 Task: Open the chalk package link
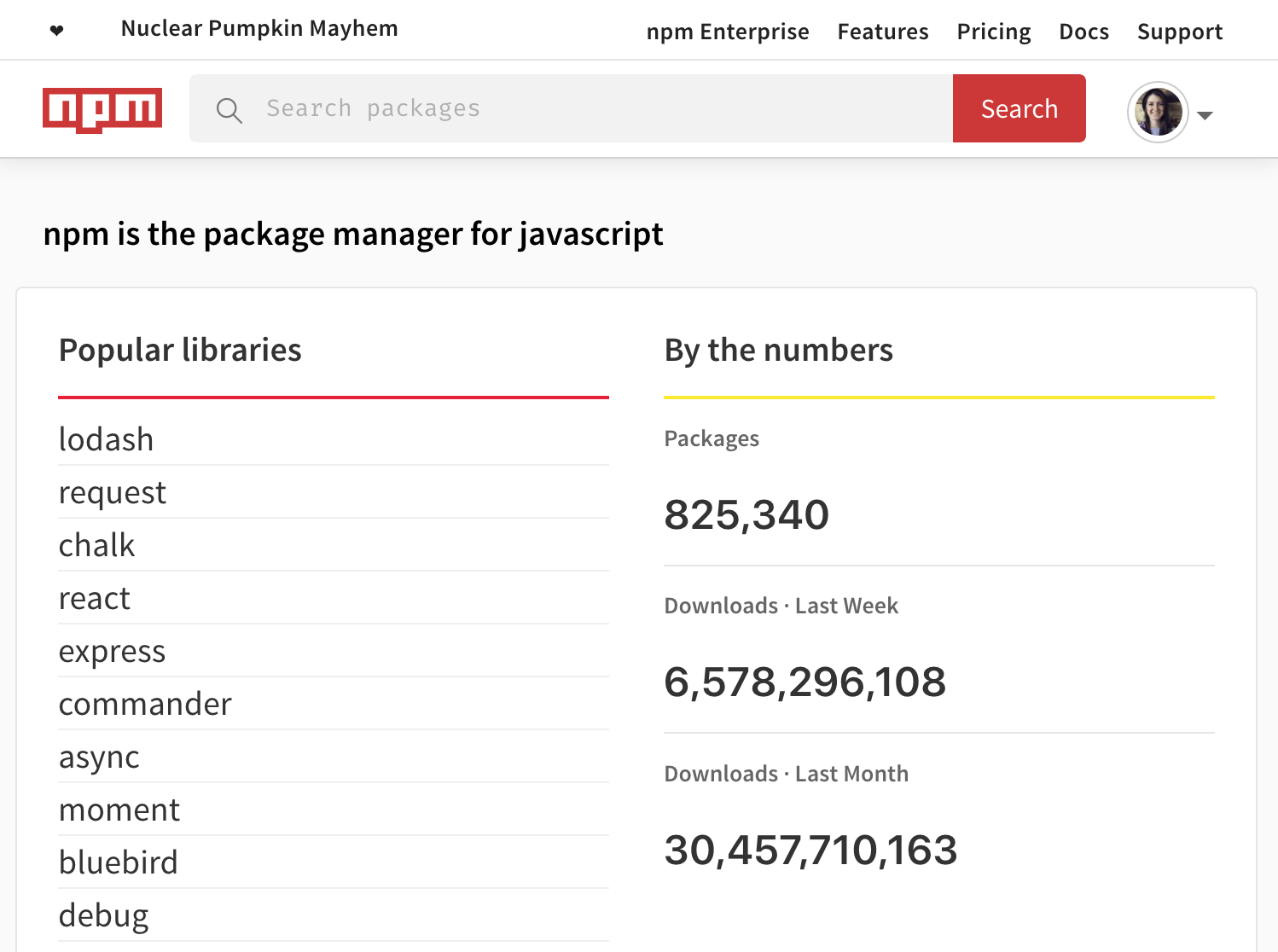point(96,545)
